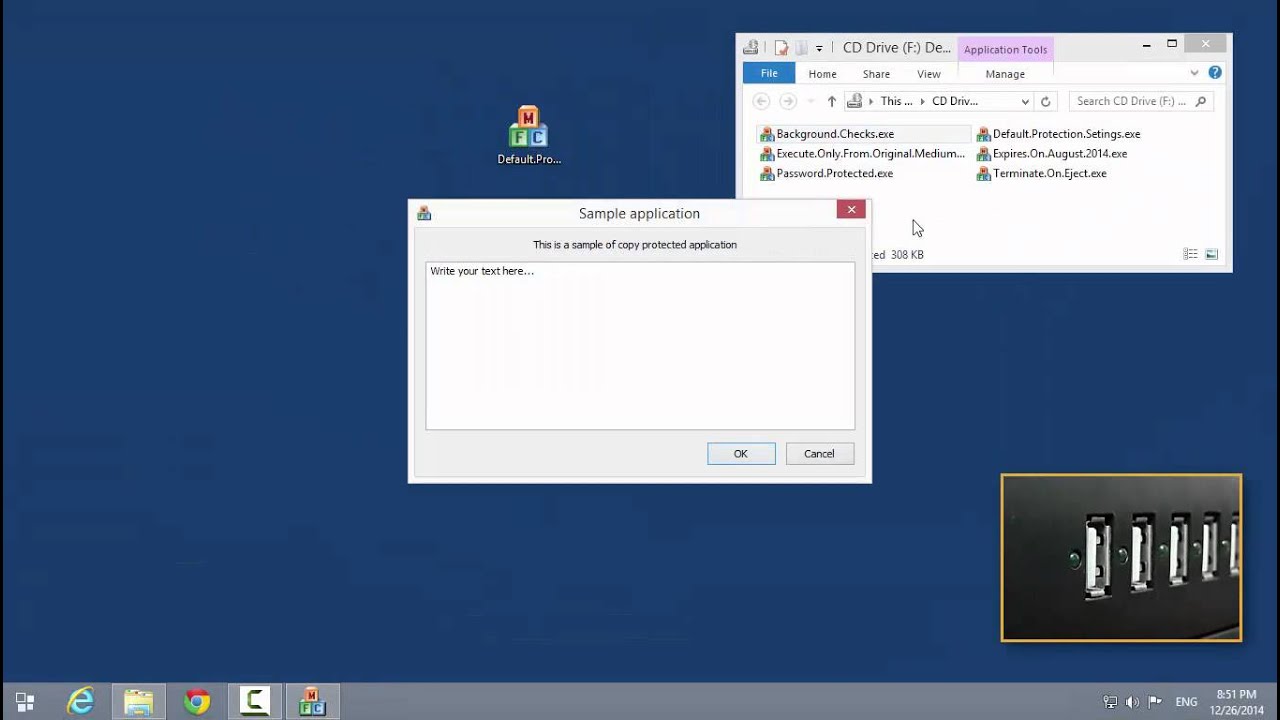Click OK in the Sample application dialog
This screenshot has height=720, width=1280.
pos(741,454)
